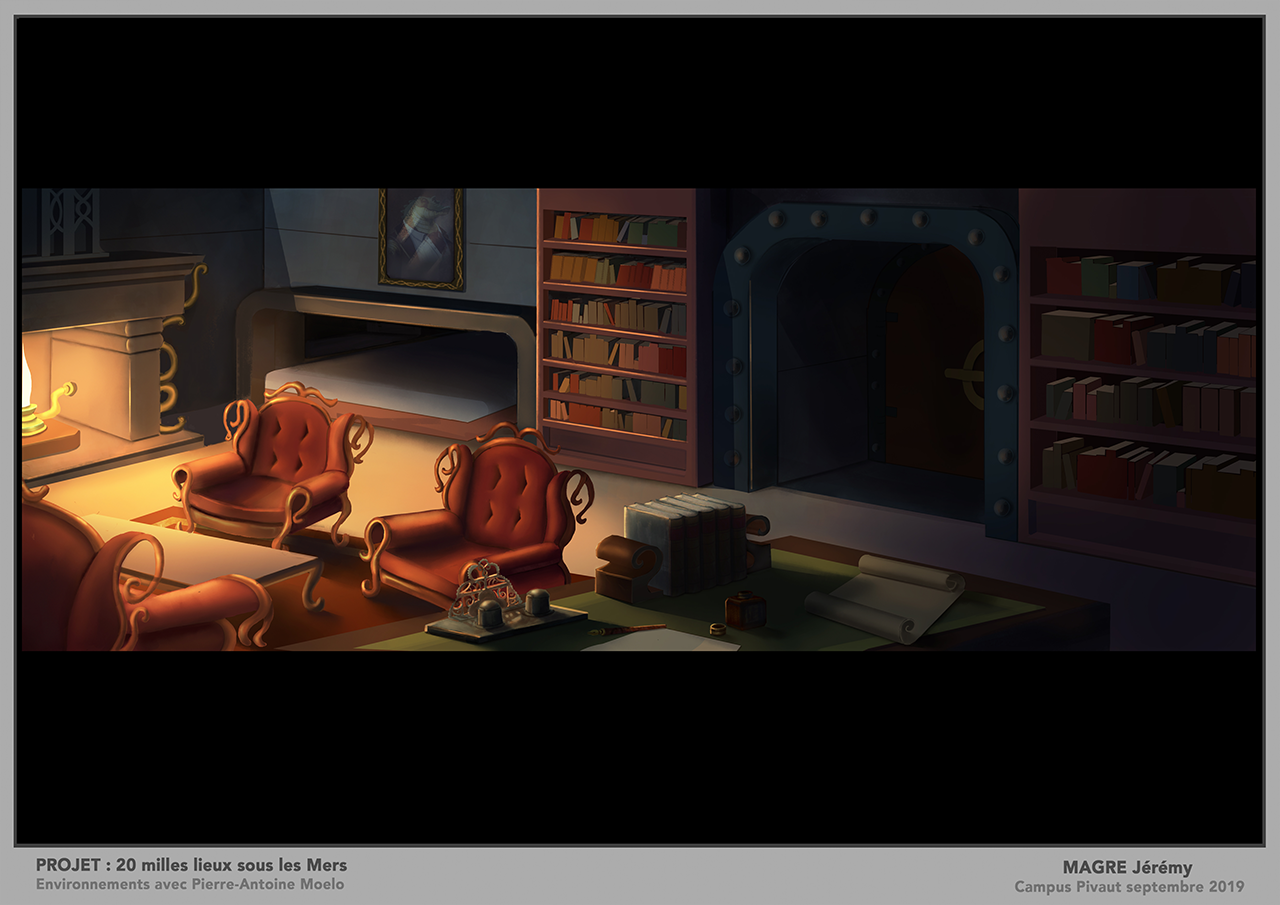Click the author name 'MAGRE Jérémy'
This screenshot has width=1280, height=905.
[x=1127, y=867]
